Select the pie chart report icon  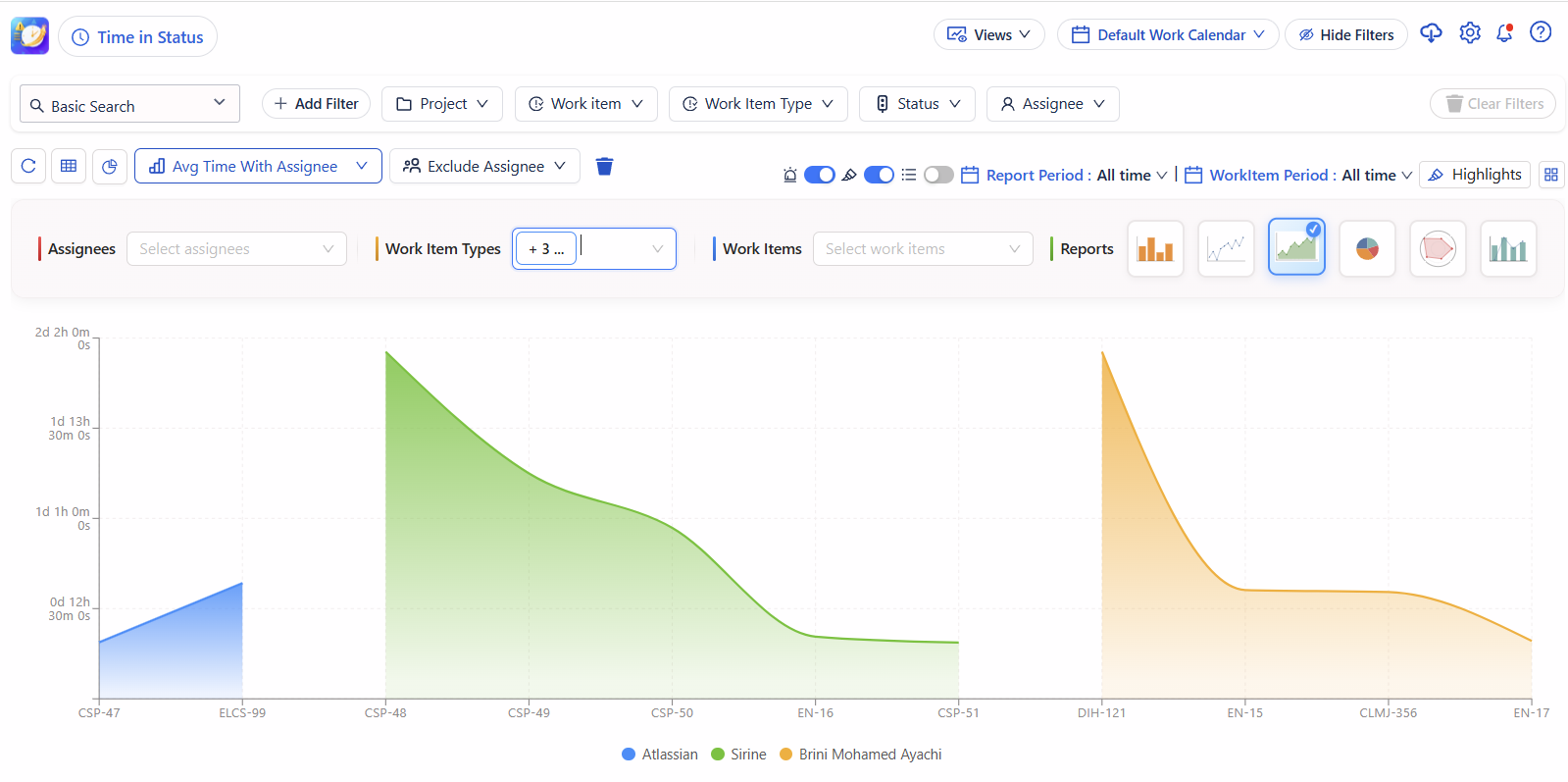point(1367,249)
